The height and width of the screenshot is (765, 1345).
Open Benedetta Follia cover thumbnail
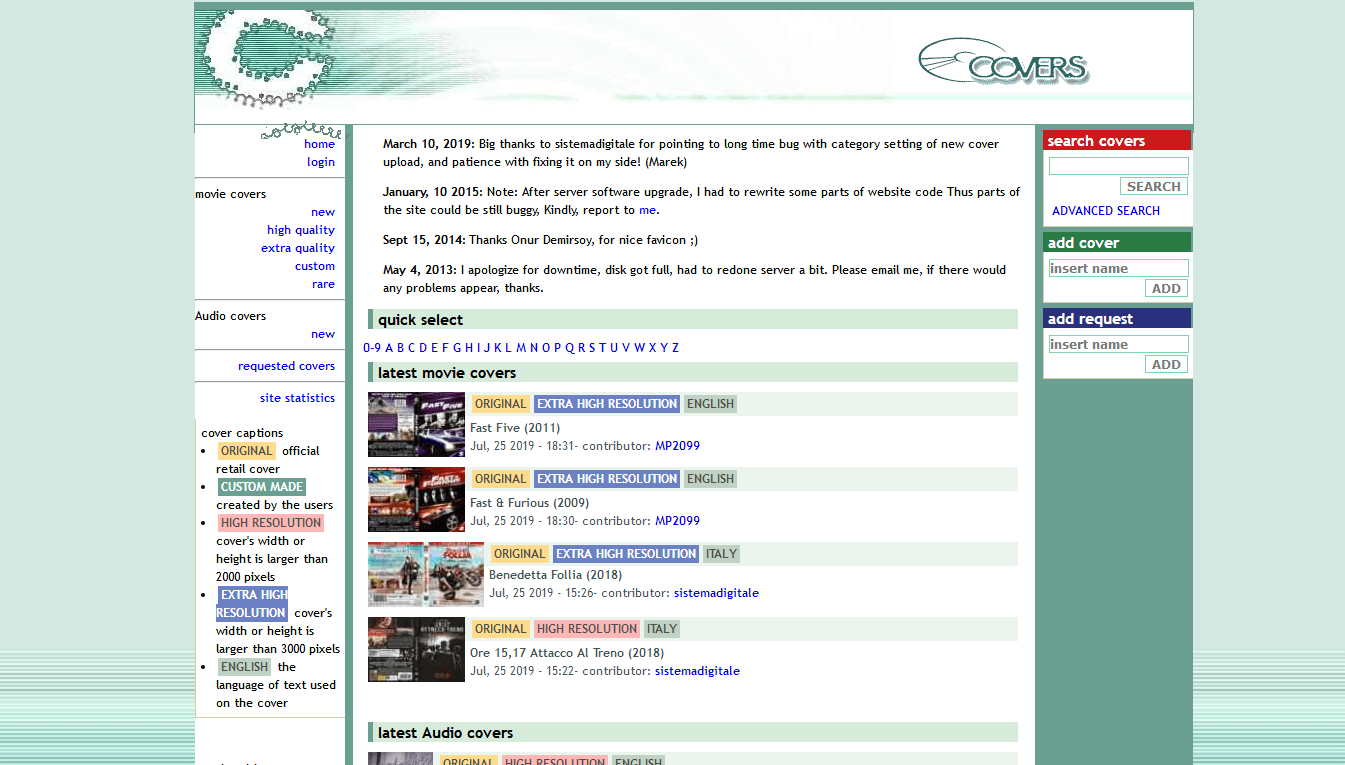coord(426,574)
